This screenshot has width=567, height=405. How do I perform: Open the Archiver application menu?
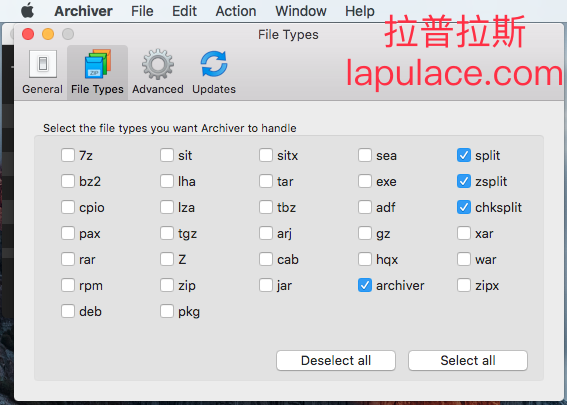[x=84, y=11]
